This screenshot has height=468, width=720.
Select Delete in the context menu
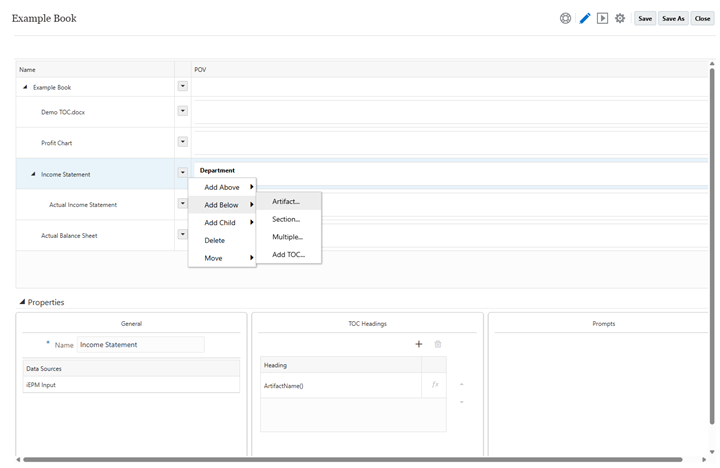[x=215, y=240]
